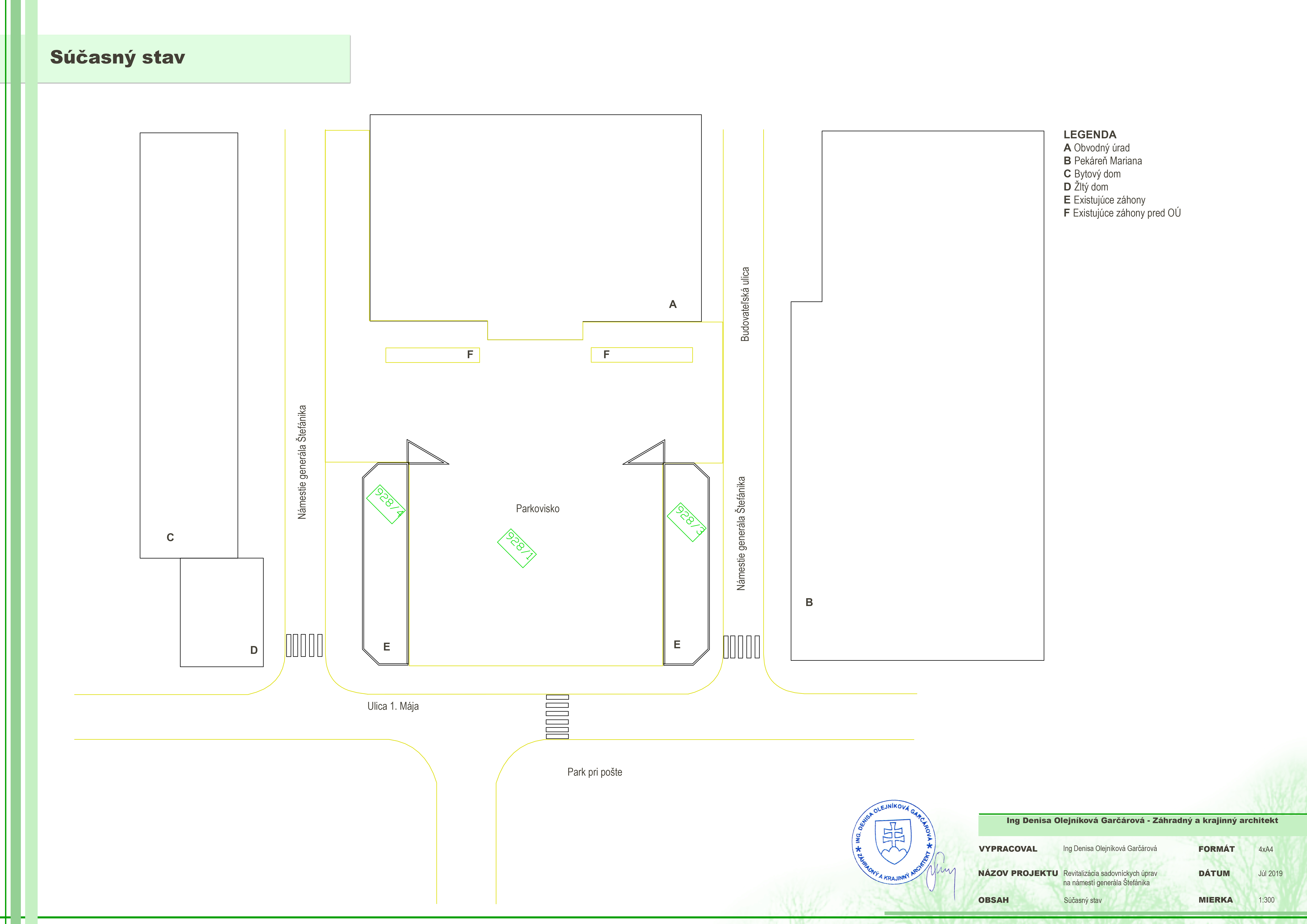Click the "DÁTUM" field label
The width and height of the screenshot is (1307, 924).
(1214, 873)
